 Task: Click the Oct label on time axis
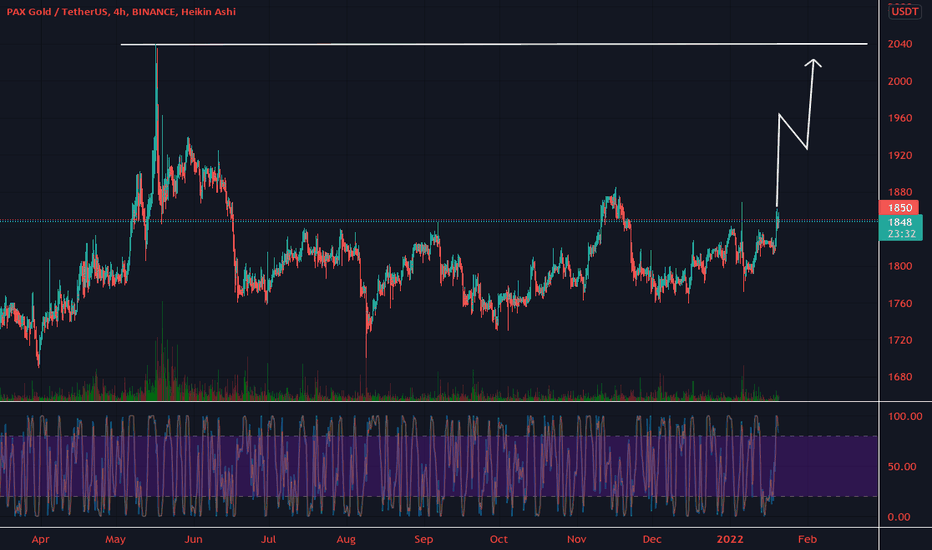point(499,539)
